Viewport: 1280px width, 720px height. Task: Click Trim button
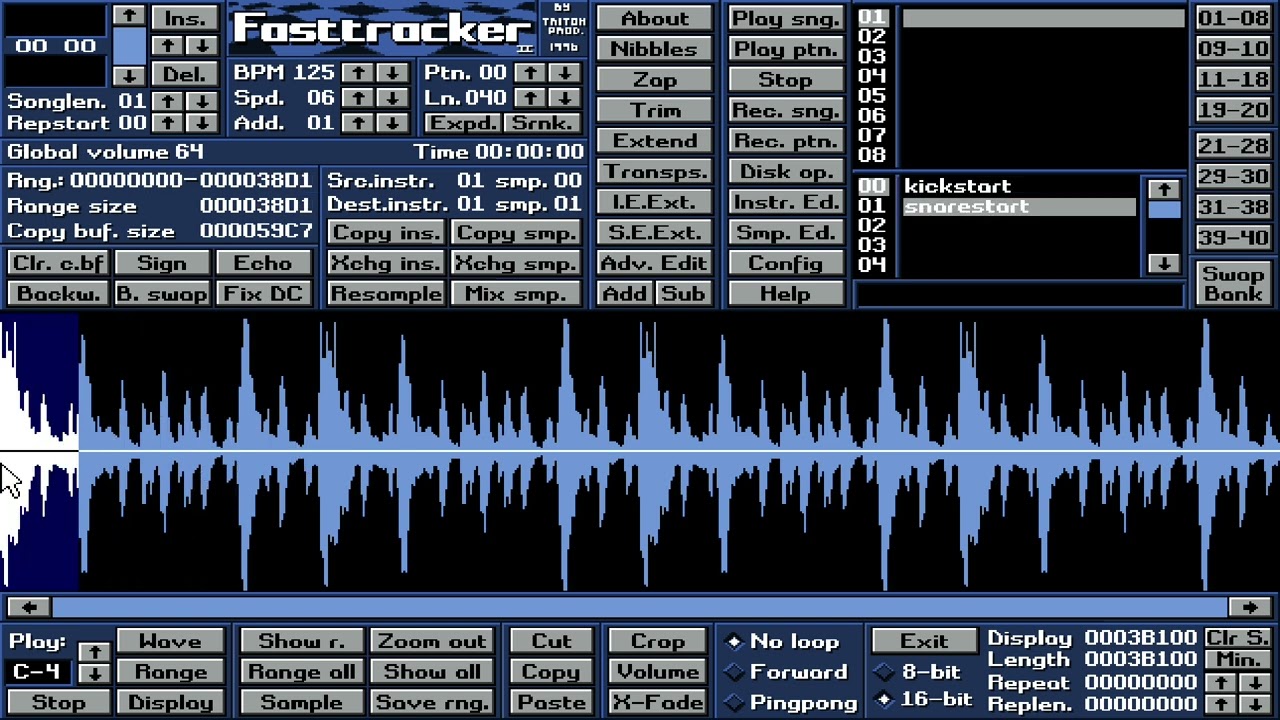click(x=655, y=110)
